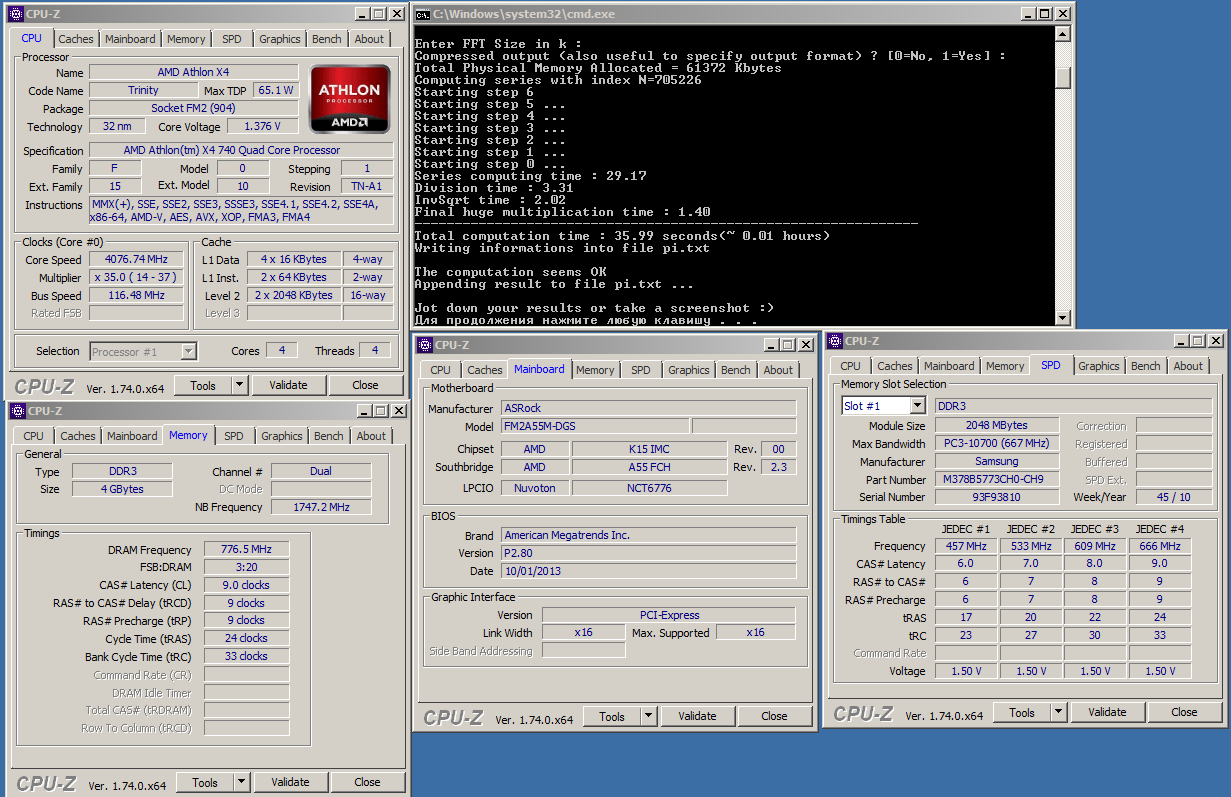Viewport: 1231px width, 797px height.
Task: Switch to Caches tab in the Athlon X4 CPU window
Action: pos(76,39)
